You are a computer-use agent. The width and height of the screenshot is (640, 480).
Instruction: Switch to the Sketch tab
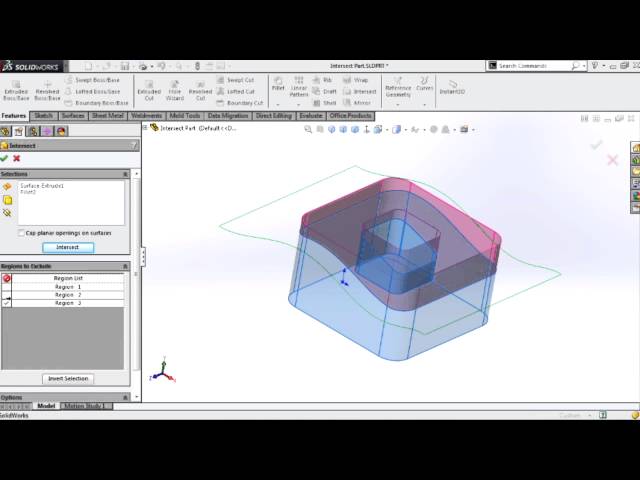coord(44,116)
